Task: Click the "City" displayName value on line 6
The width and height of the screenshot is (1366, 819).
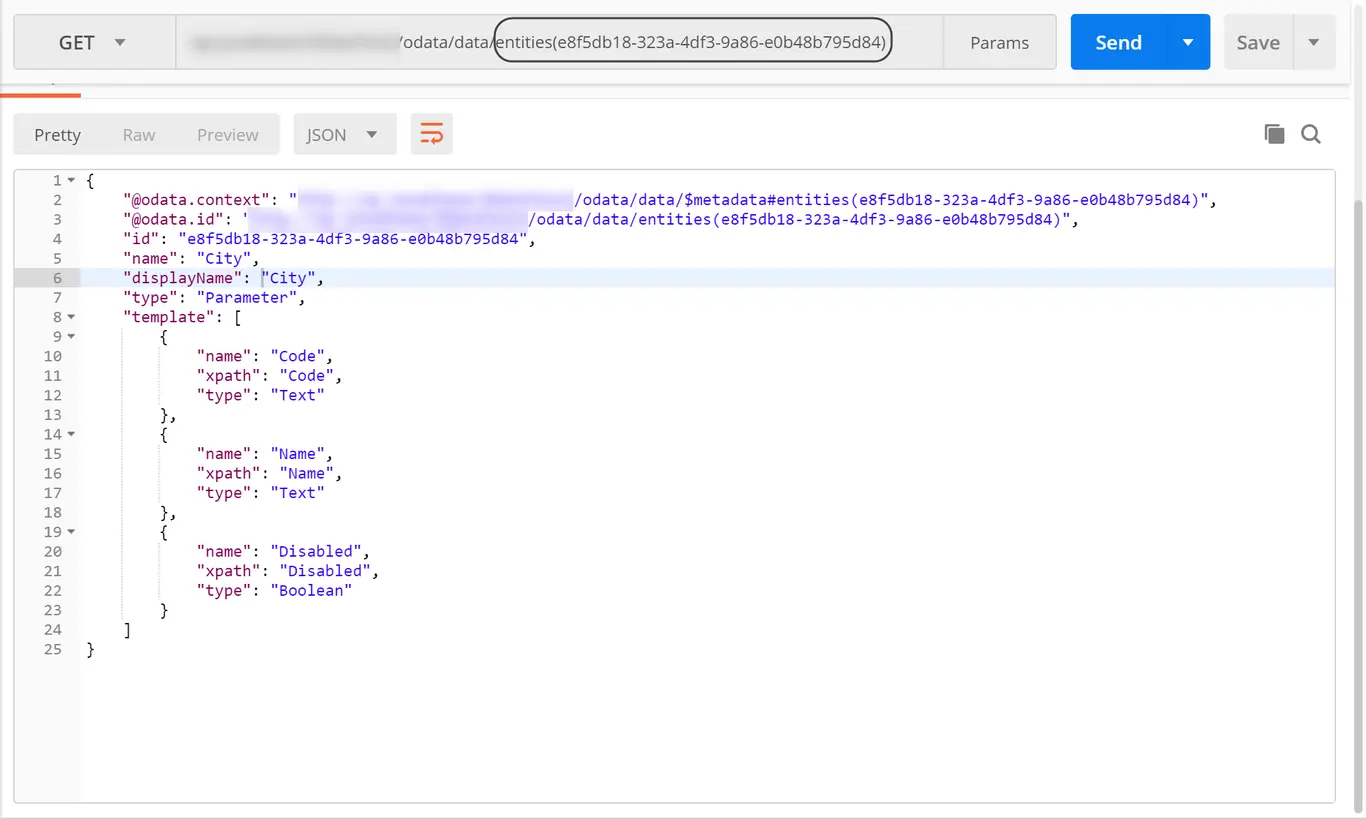Action: (290, 278)
